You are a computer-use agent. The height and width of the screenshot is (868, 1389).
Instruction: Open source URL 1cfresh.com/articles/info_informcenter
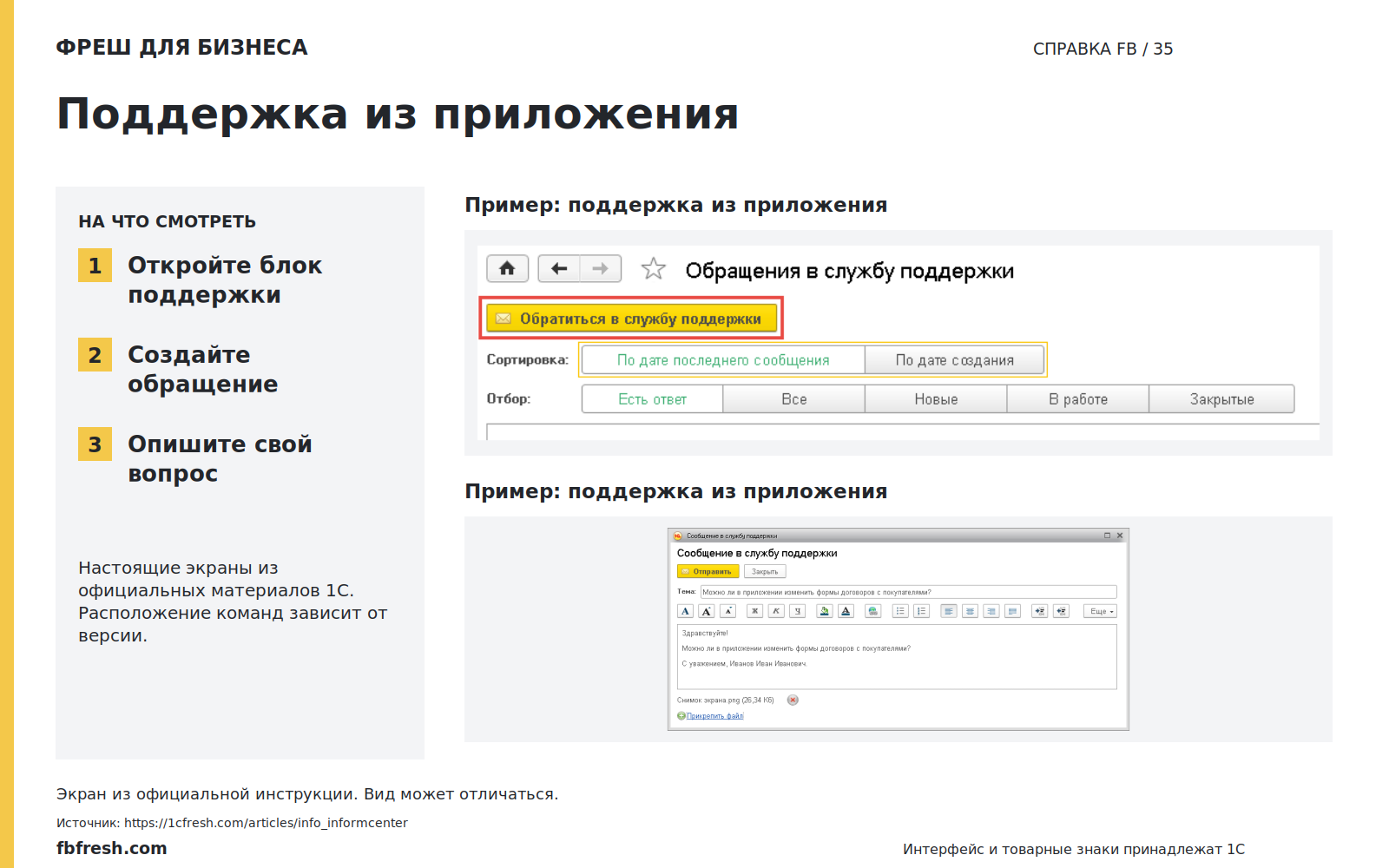coord(266,823)
